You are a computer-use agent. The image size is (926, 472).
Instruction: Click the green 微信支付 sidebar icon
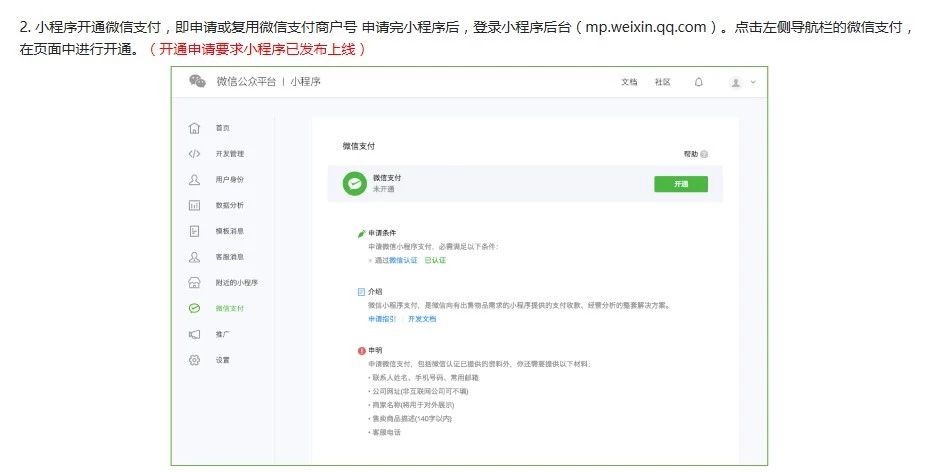(194, 308)
